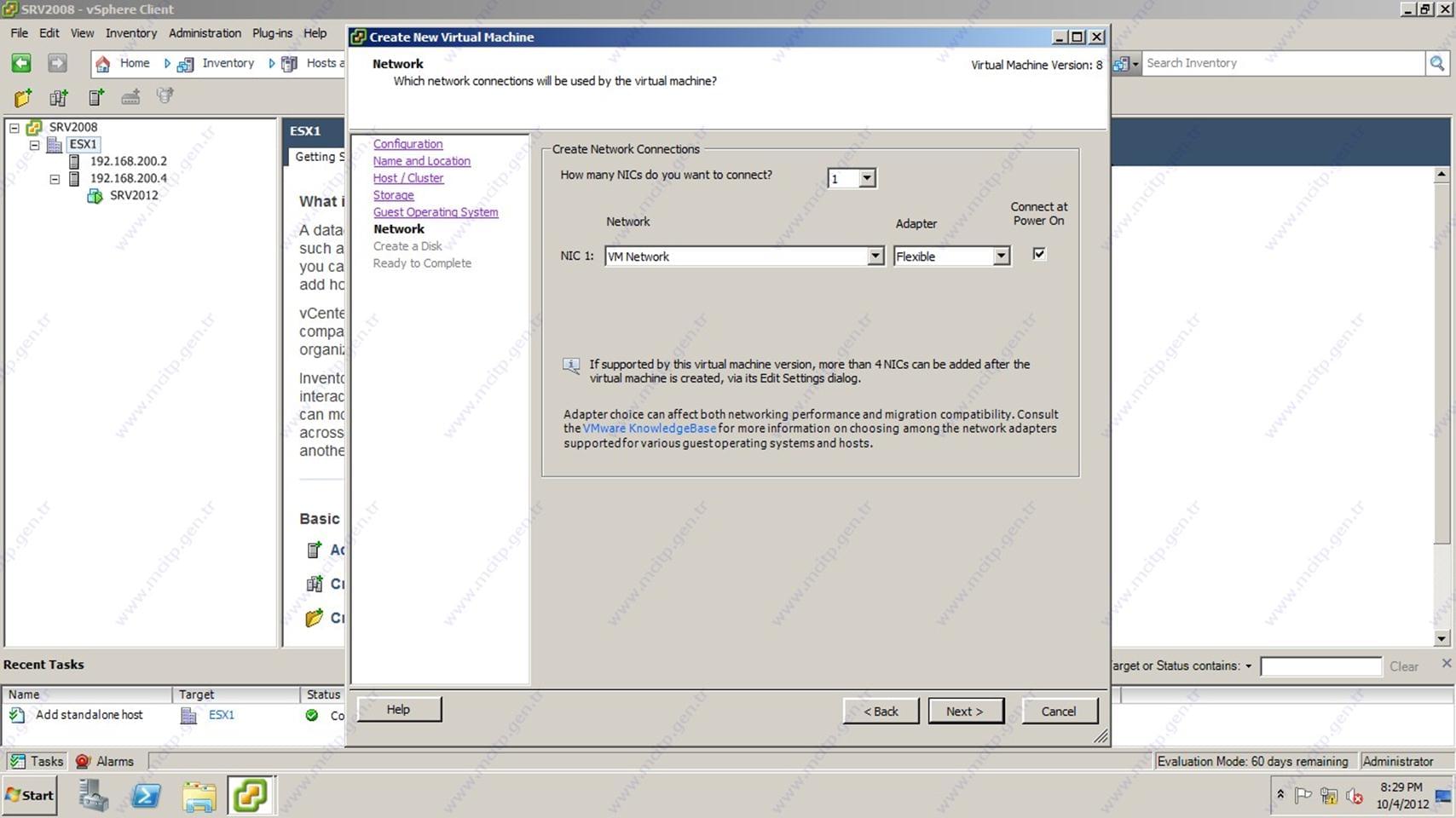1456x818 pixels.
Task: Open the Plug-ins menu
Action: pyautogui.click(x=272, y=33)
